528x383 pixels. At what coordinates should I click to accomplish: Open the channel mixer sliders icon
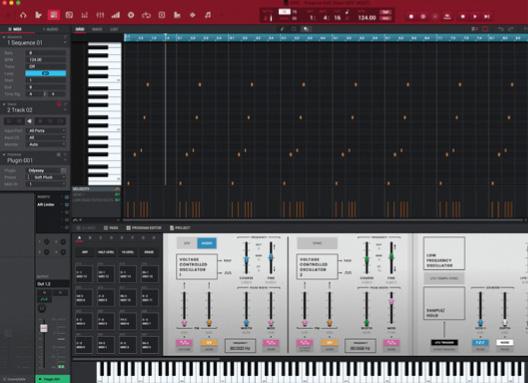[x=100, y=15]
